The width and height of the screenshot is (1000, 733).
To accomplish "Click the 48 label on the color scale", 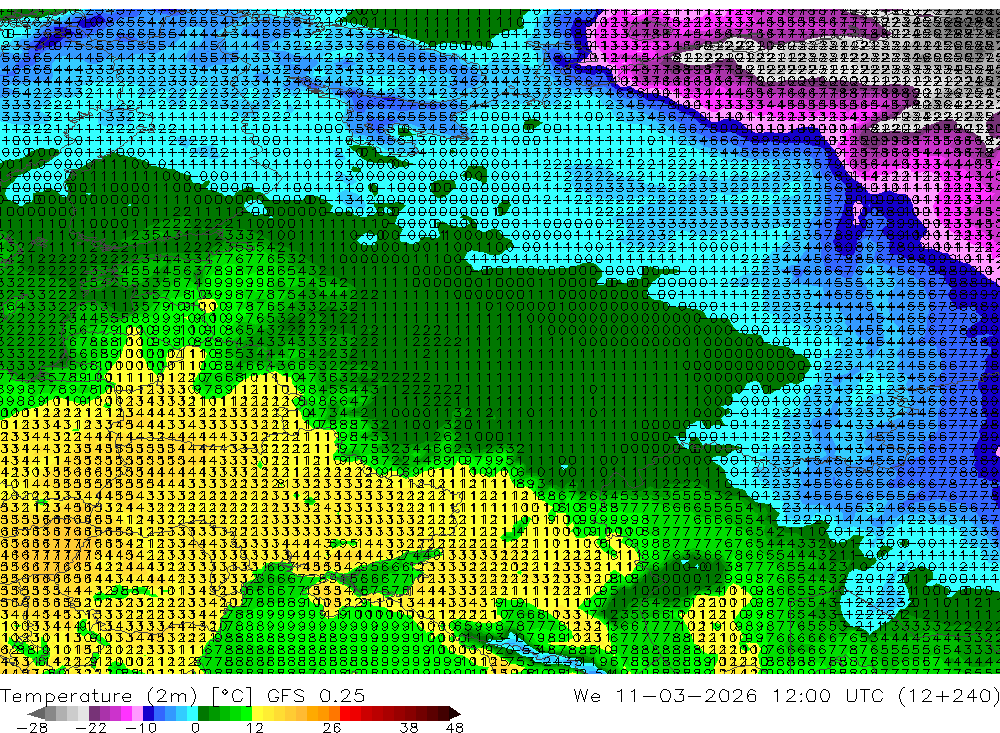I will [x=455, y=728].
